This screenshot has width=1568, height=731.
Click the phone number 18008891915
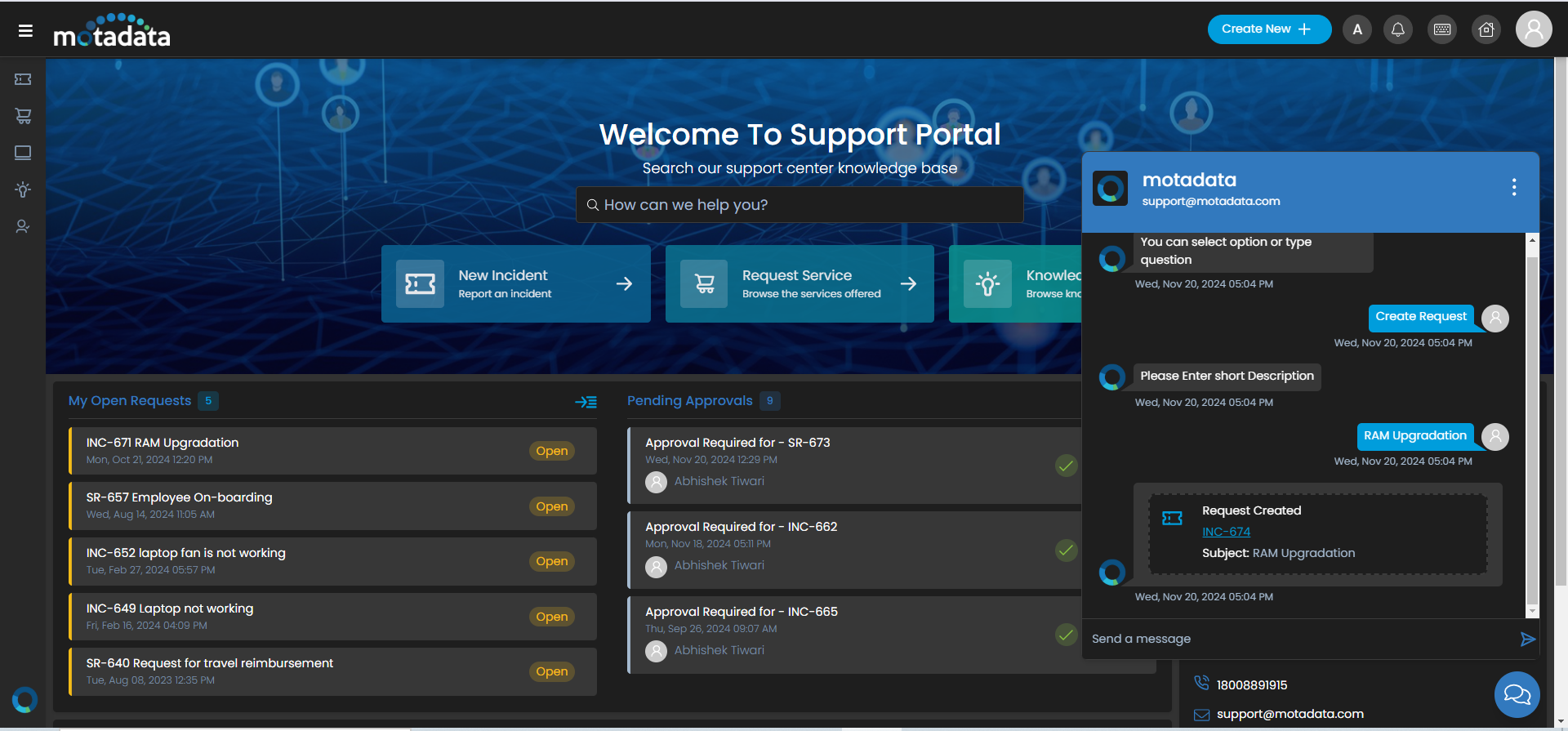tap(1252, 685)
